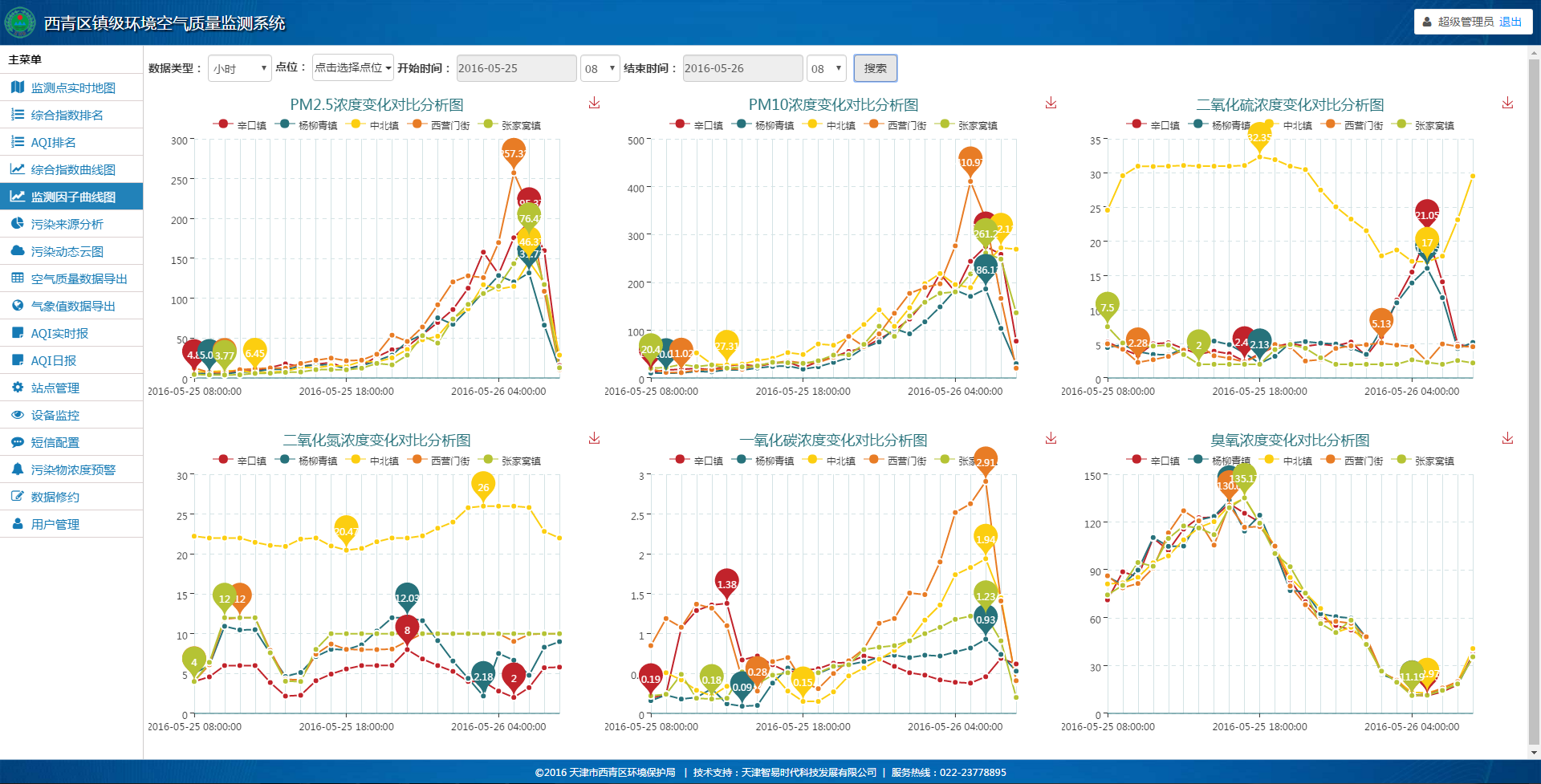Click the pie chart icon beside 污染来源分析
The image size is (1541, 784).
point(18,224)
